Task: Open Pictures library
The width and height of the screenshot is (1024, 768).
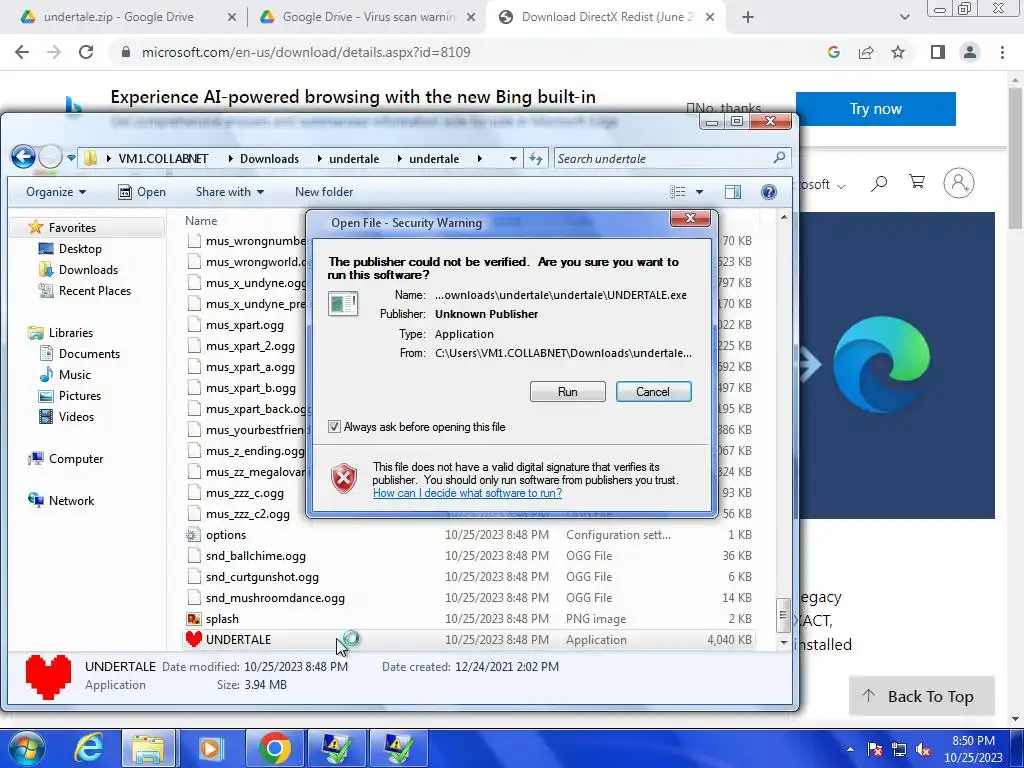Action: pos(80,396)
